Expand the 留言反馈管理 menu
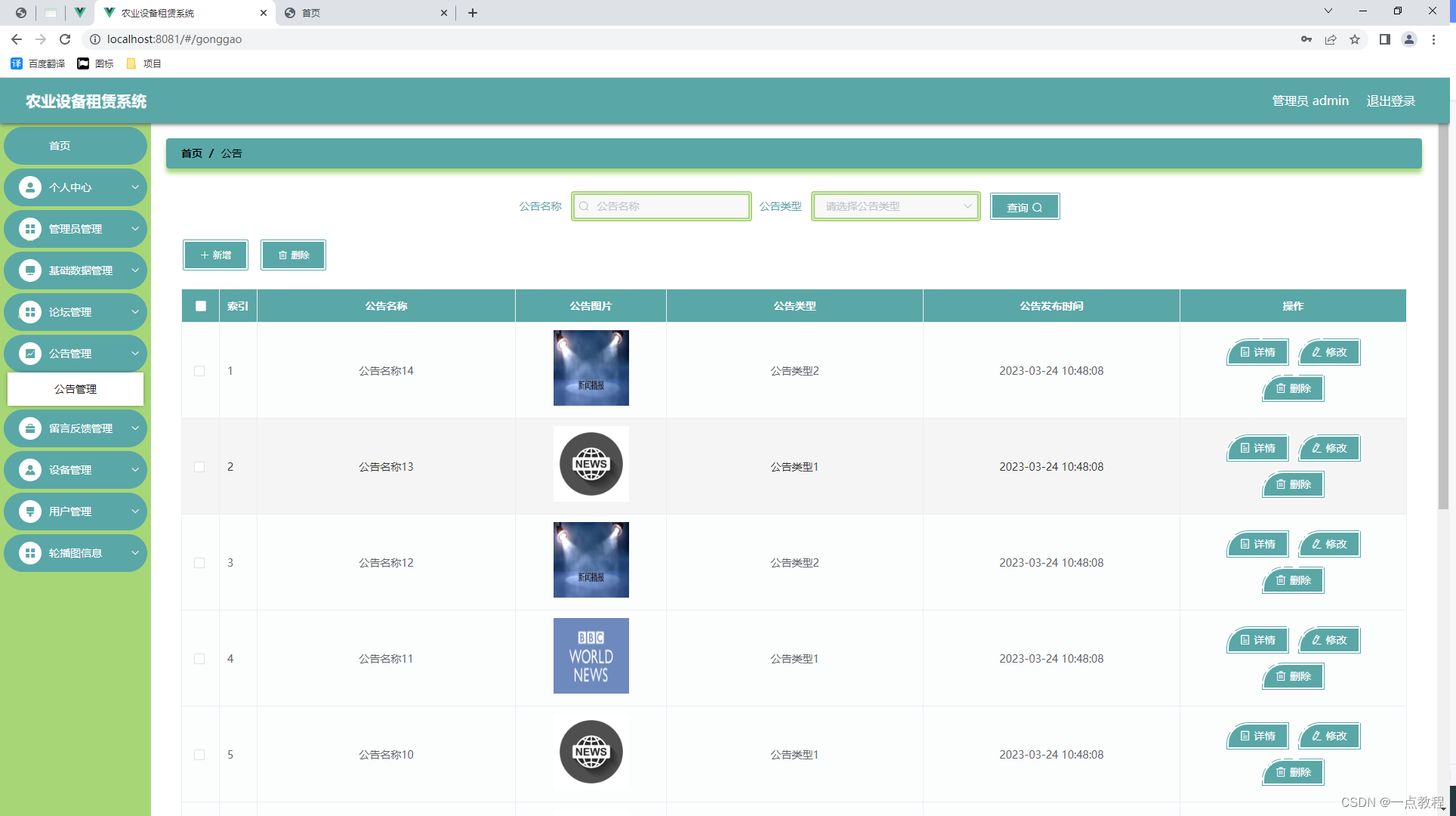This screenshot has width=1456, height=816. pyautogui.click(x=76, y=428)
